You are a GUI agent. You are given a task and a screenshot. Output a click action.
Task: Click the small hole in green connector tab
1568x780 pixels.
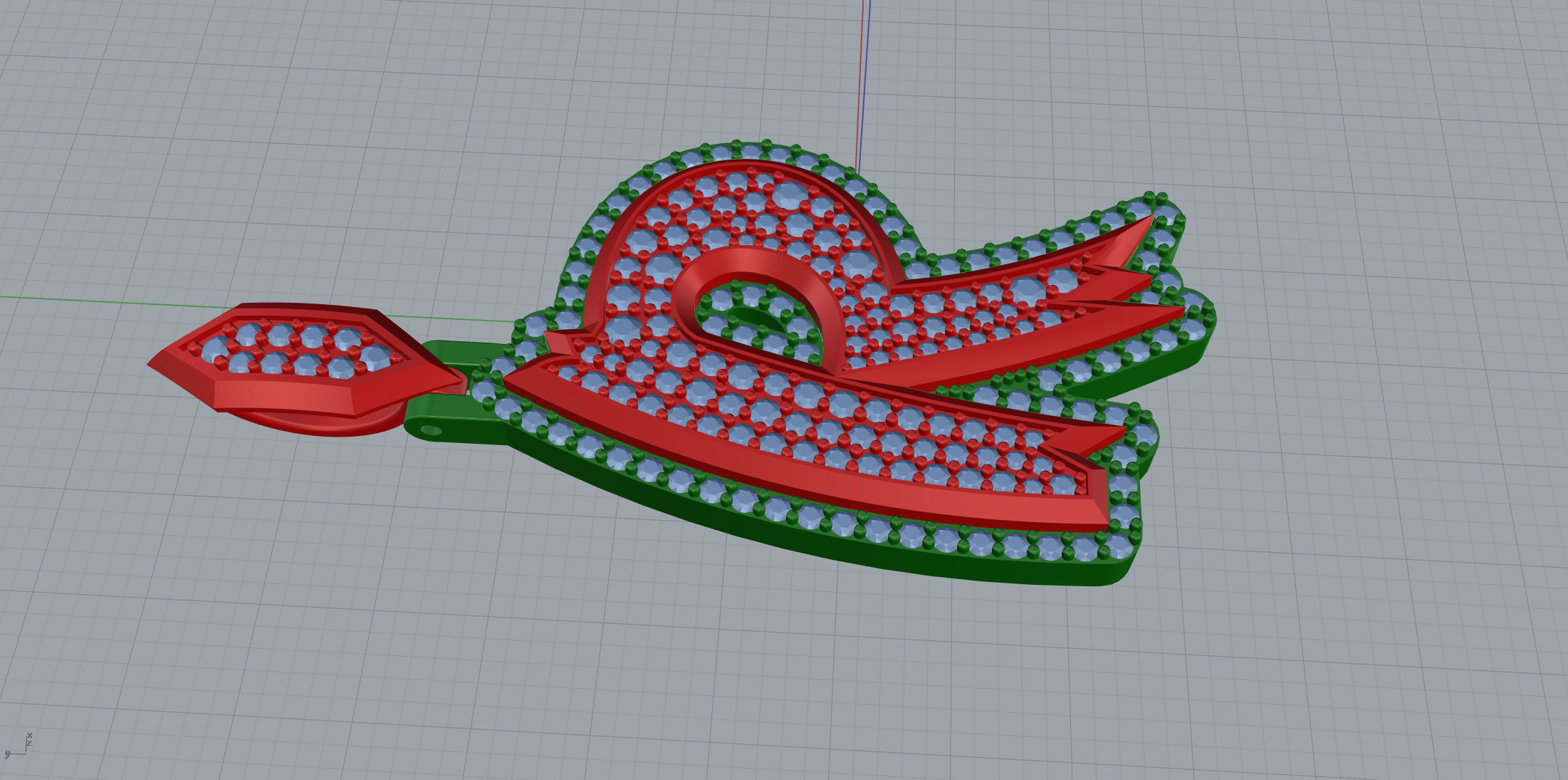[431, 430]
